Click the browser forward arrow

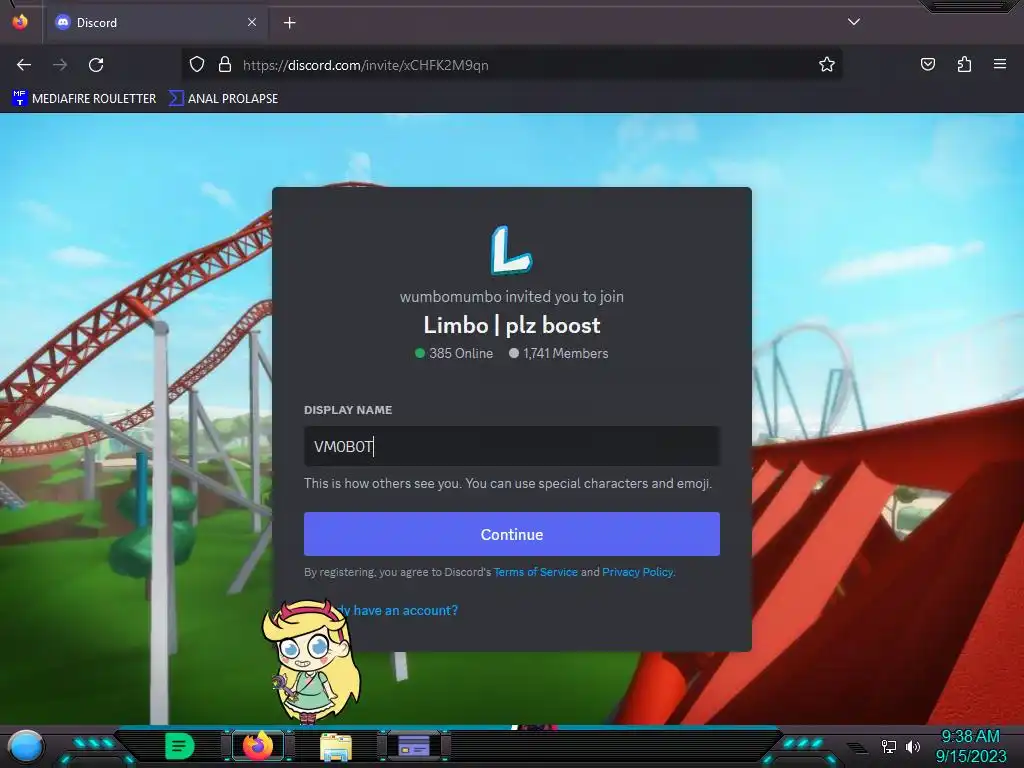click(60, 65)
